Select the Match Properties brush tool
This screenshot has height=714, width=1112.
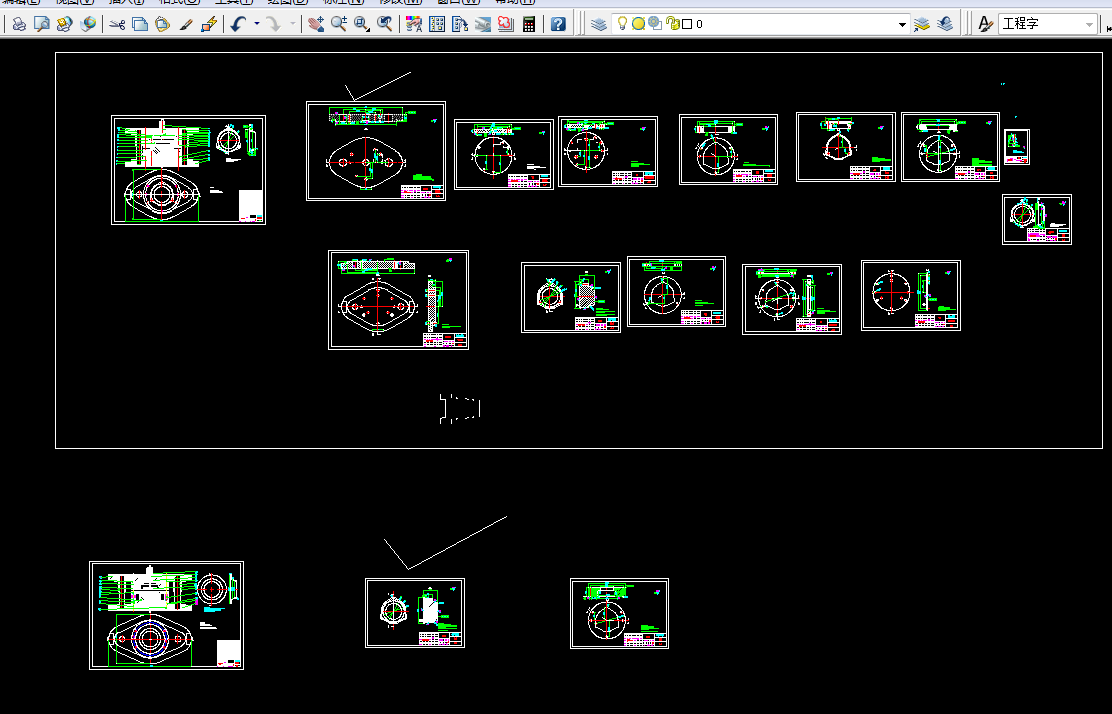(186, 24)
